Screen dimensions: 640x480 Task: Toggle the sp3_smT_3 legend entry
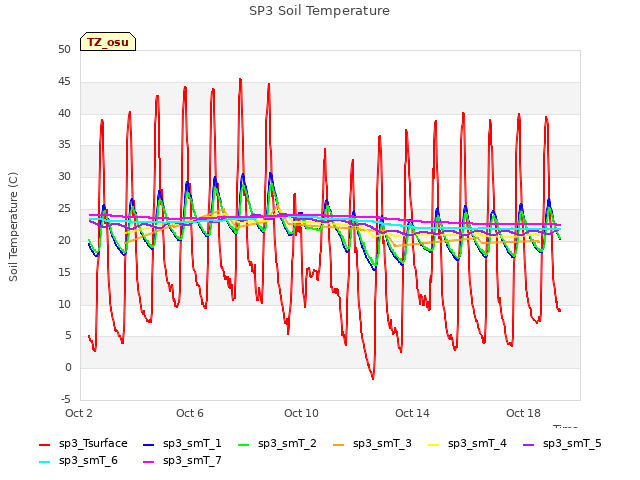[x=372, y=444]
